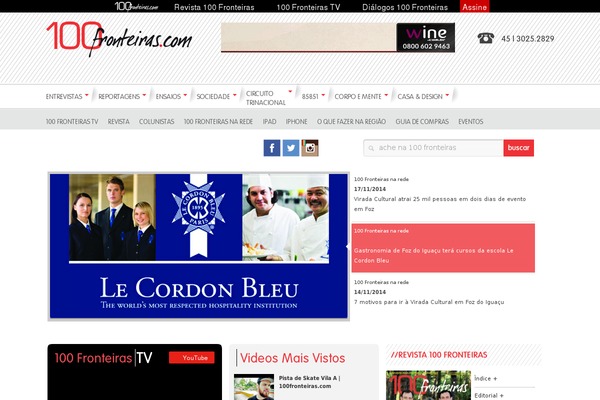Open the Eventos menu item
Viewport: 600px width, 400px height.
[471, 121]
